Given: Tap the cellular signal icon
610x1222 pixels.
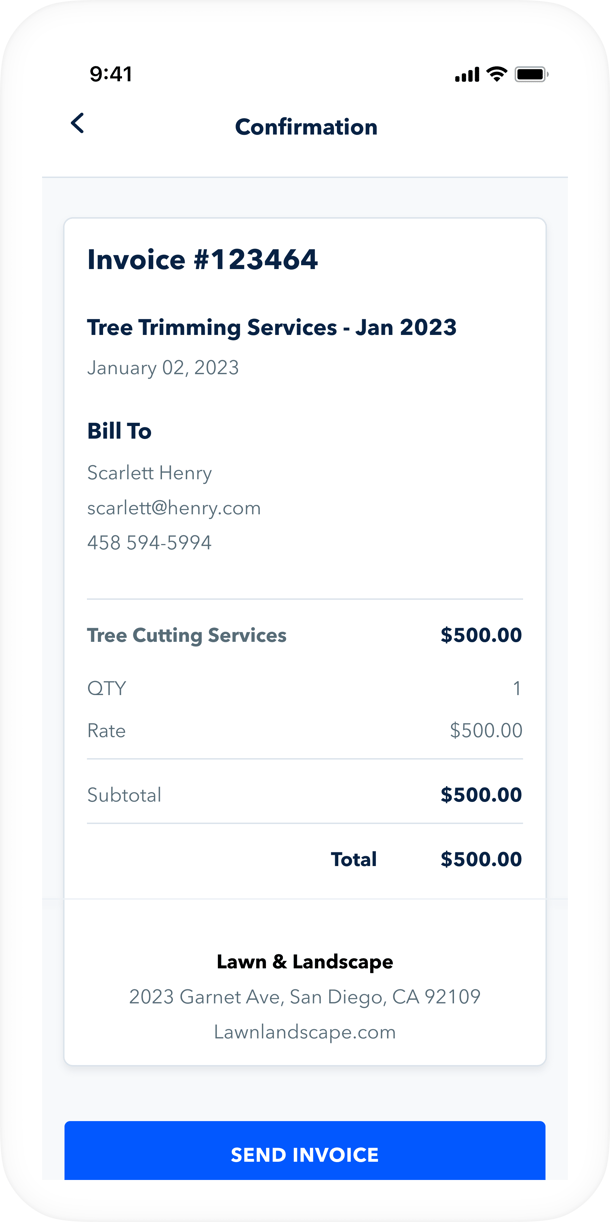Looking at the screenshot, I should pos(467,75).
